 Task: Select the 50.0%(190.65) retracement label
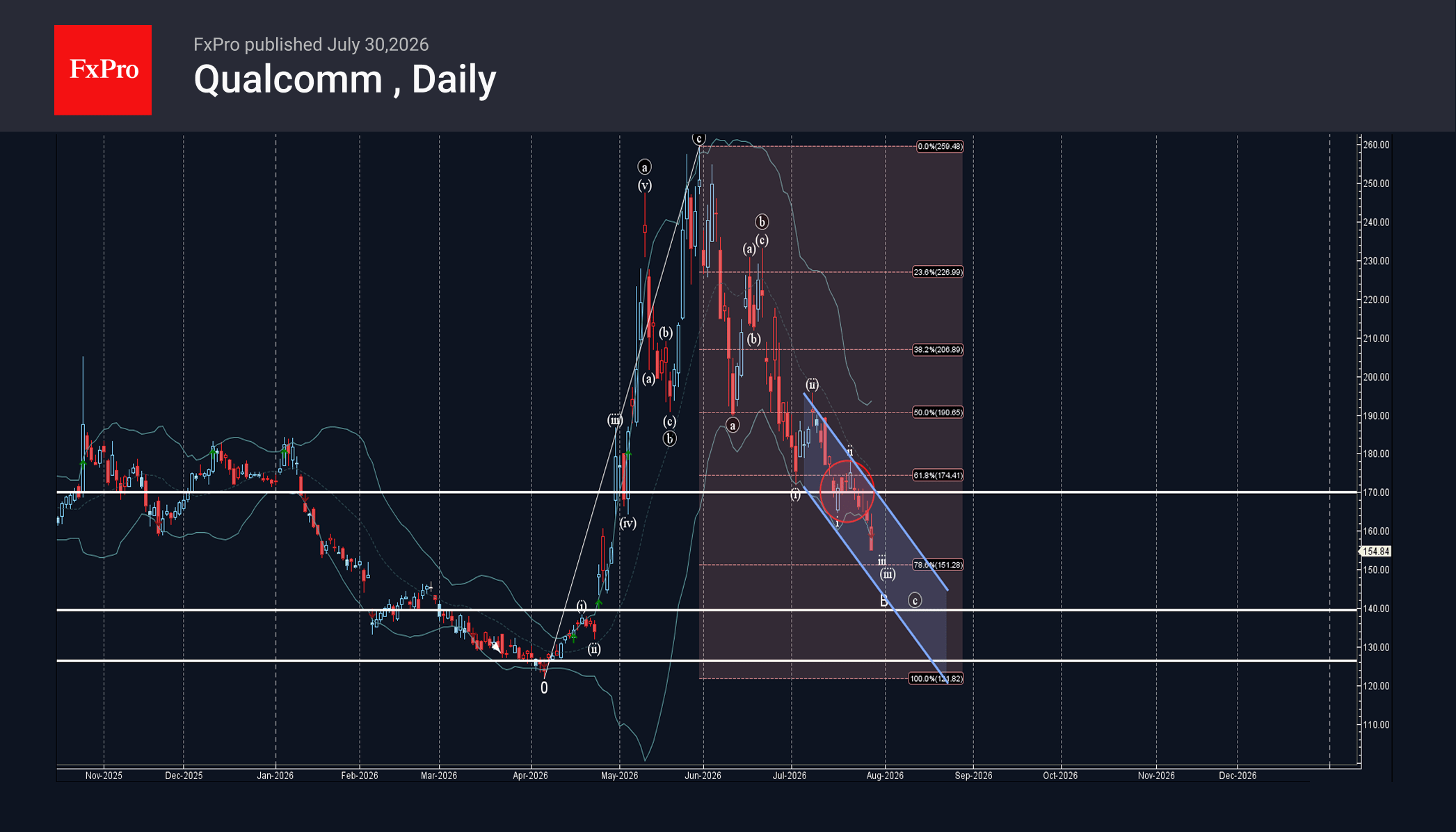pos(938,413)
